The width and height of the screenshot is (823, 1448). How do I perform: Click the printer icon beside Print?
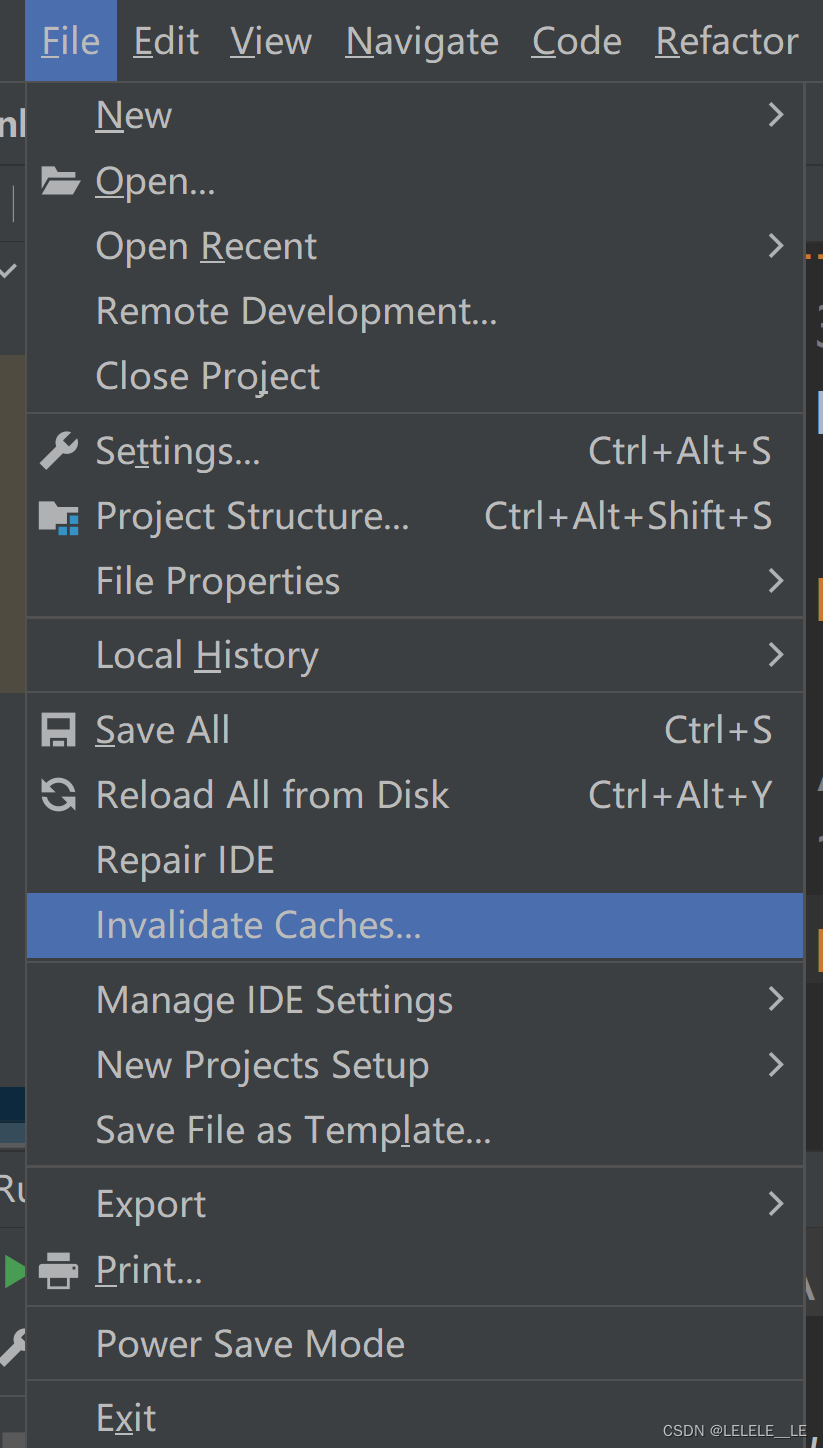pyautogui.click(x=58, y=1271)
